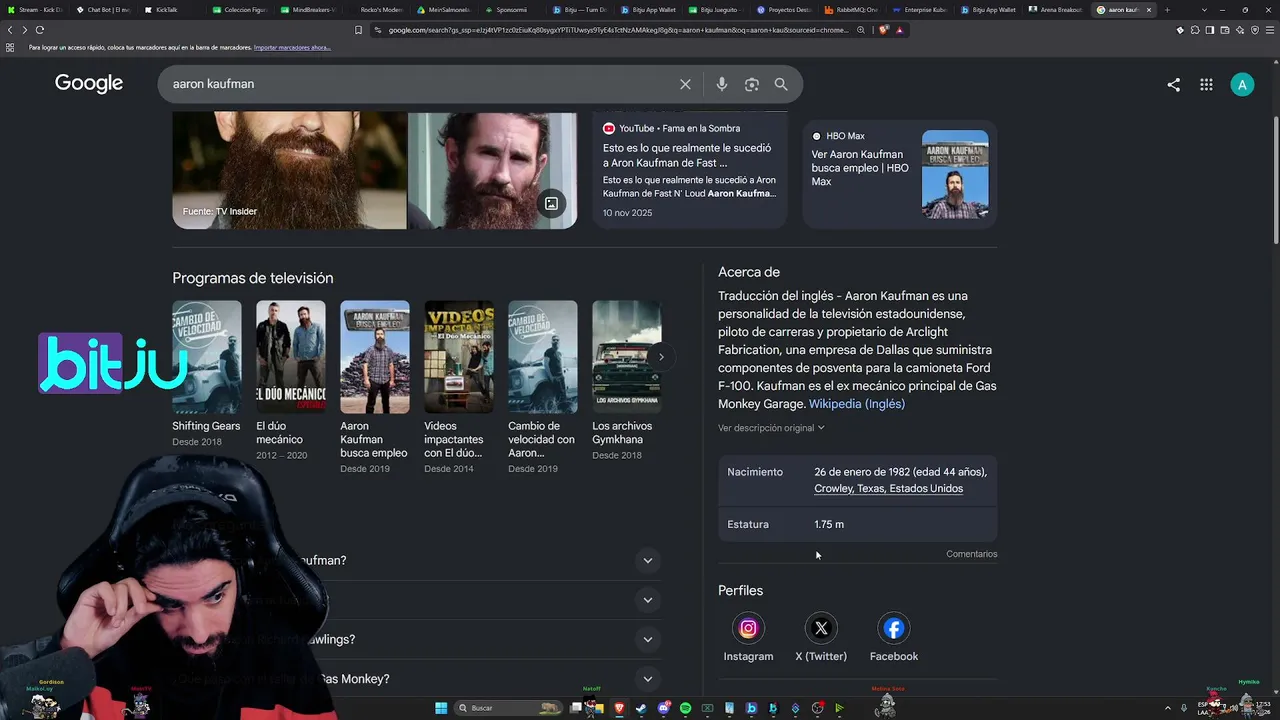Viewport: 1280px width, 720px height.
Task: Open the share icon beside Google apps
Action: click(1174, 85)
